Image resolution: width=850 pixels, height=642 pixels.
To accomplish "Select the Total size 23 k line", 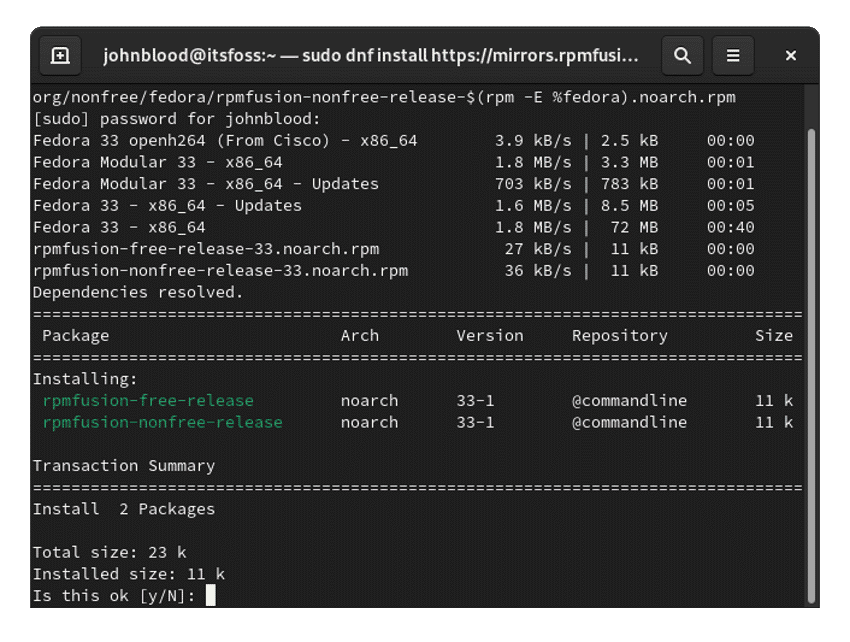I will [106, 552].
